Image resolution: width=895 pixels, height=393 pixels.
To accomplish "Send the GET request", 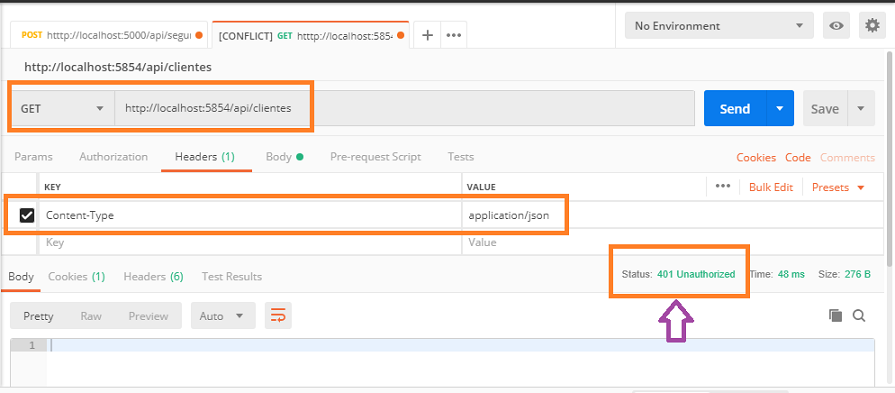I will tap(735, 108).
